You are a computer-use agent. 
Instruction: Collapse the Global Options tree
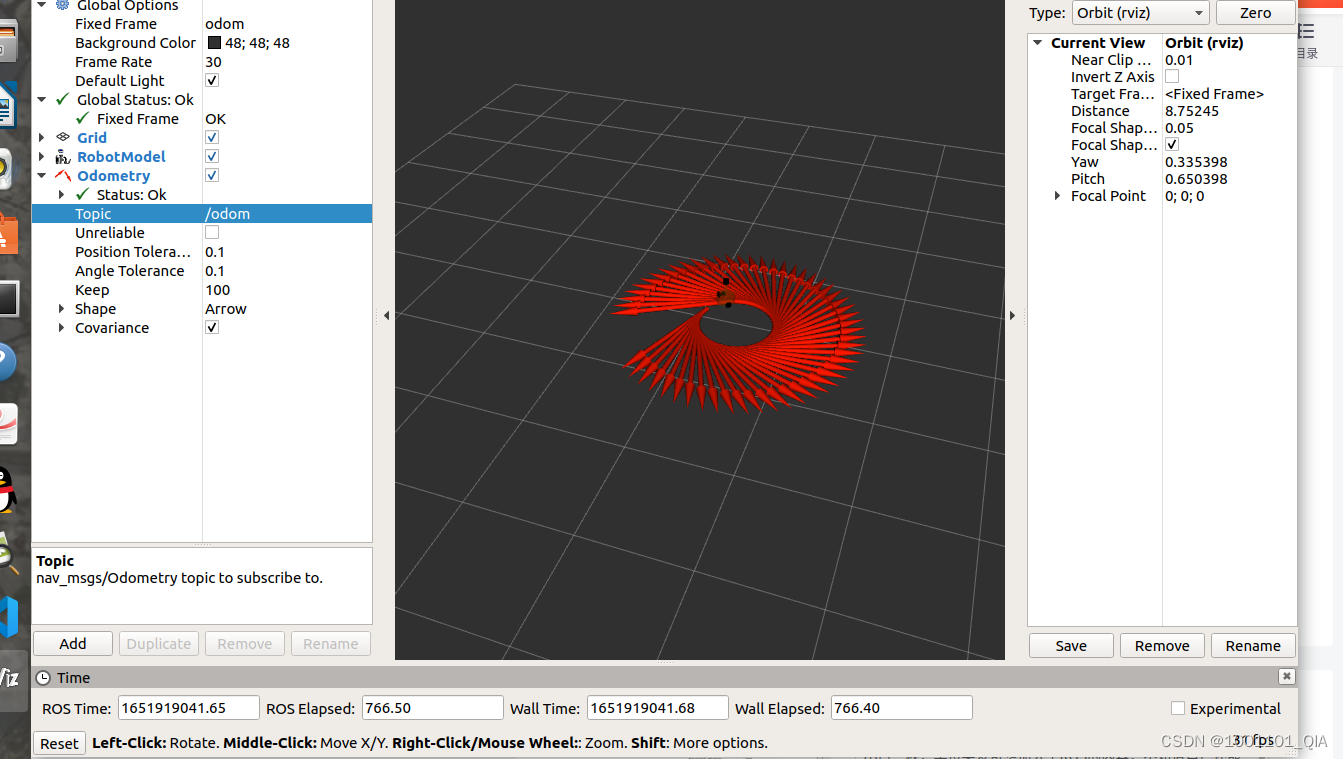click(x=42, y=5)
